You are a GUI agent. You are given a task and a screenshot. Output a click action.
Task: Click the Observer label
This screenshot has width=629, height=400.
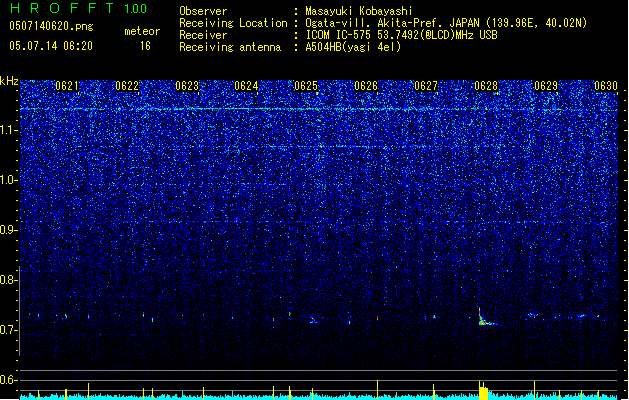coord(203,11)
